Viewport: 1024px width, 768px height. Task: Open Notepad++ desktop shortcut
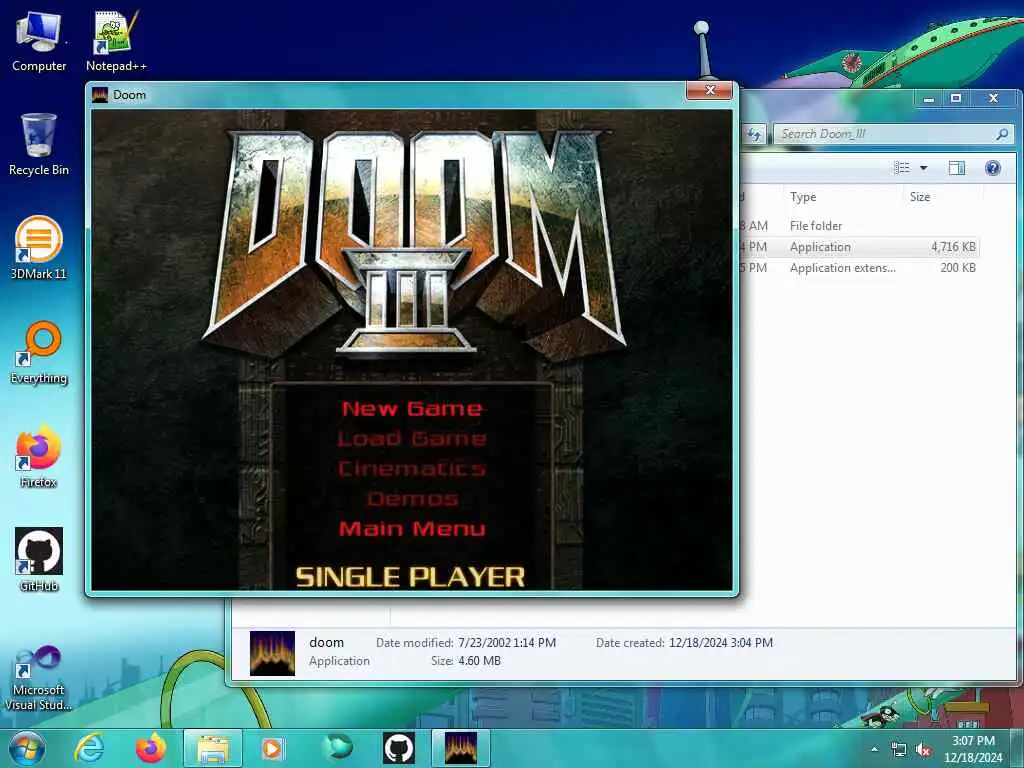point(116,40)
